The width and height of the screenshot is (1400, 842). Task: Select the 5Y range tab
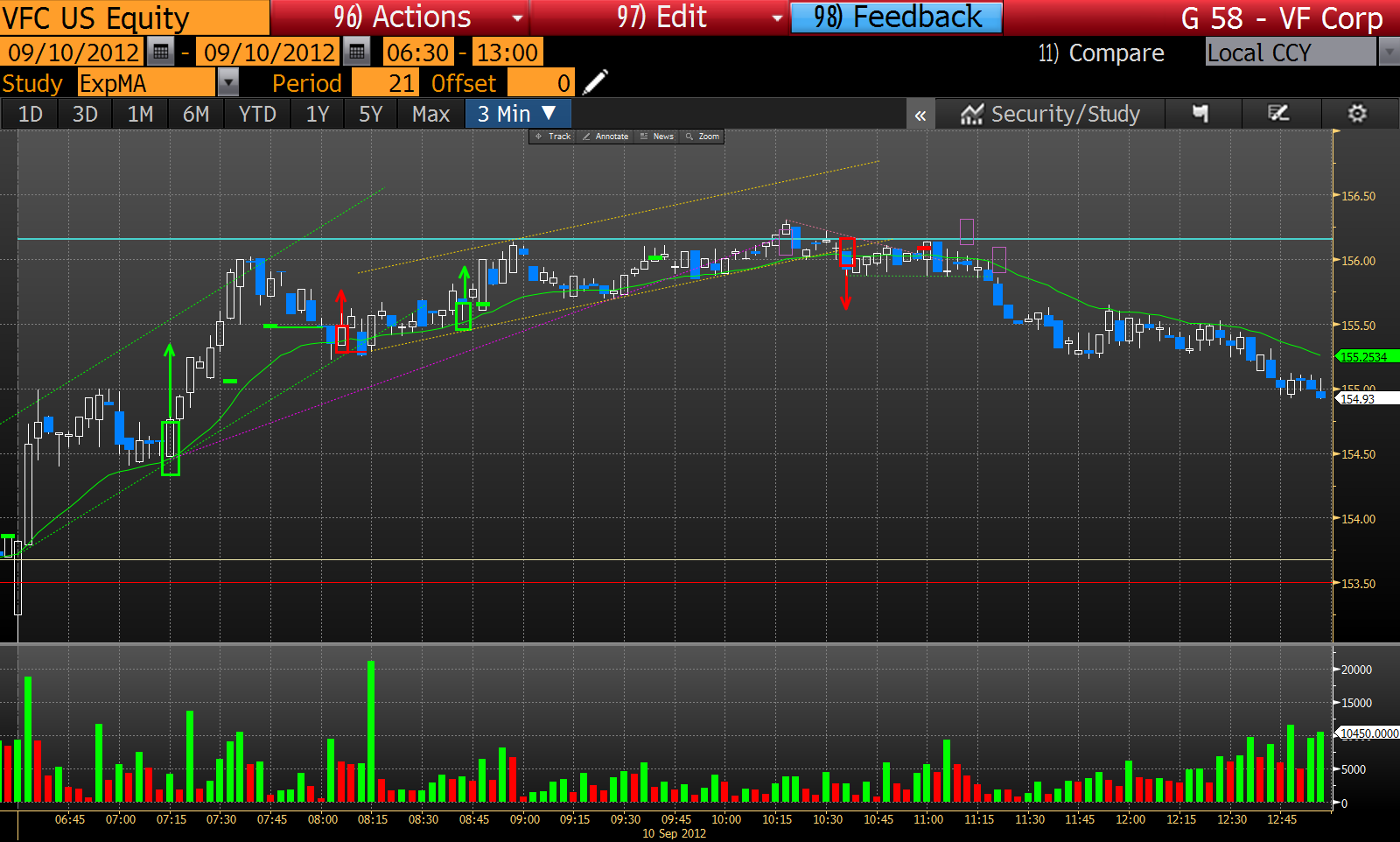click(x=371, y=114)
